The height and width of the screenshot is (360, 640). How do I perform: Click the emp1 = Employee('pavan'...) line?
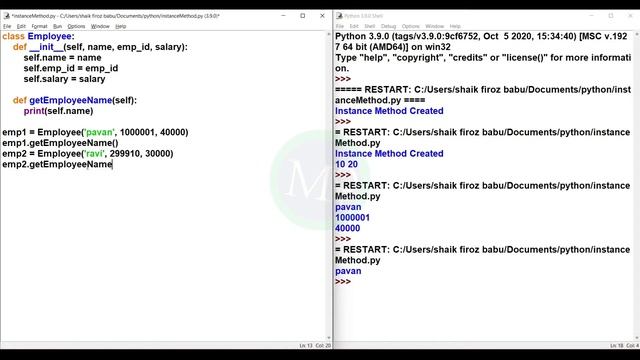95,132
